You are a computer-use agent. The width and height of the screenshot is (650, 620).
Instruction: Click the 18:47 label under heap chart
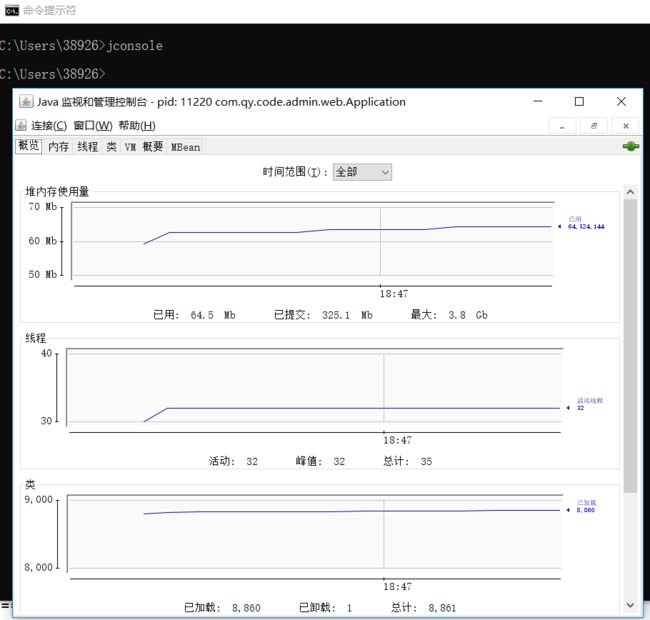394,294
